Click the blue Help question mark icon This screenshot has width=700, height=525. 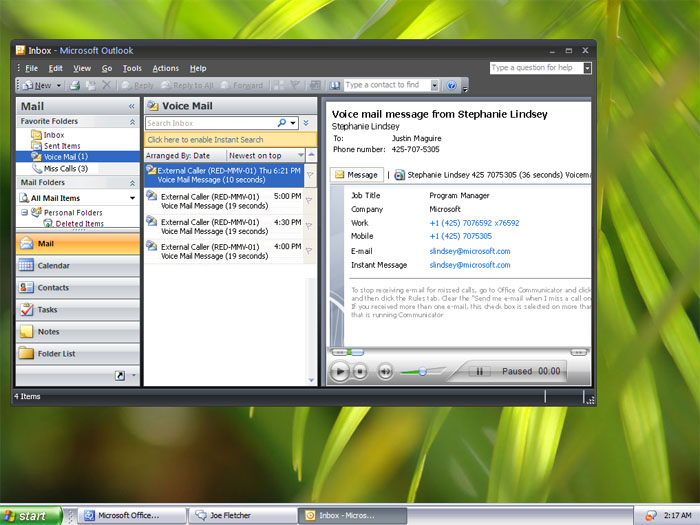point(451,85)
